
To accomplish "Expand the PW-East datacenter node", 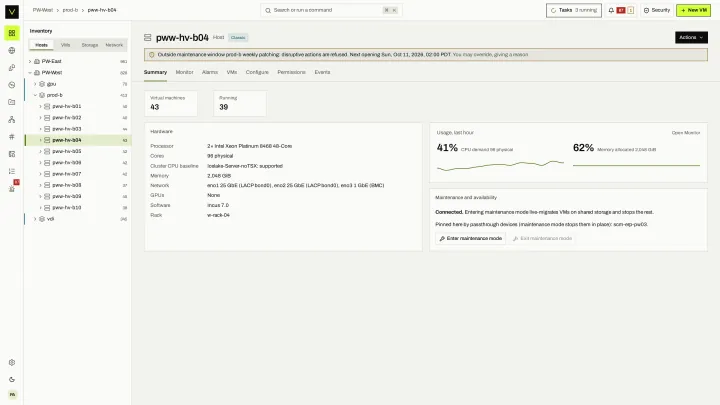I will [x=30, y=61].
